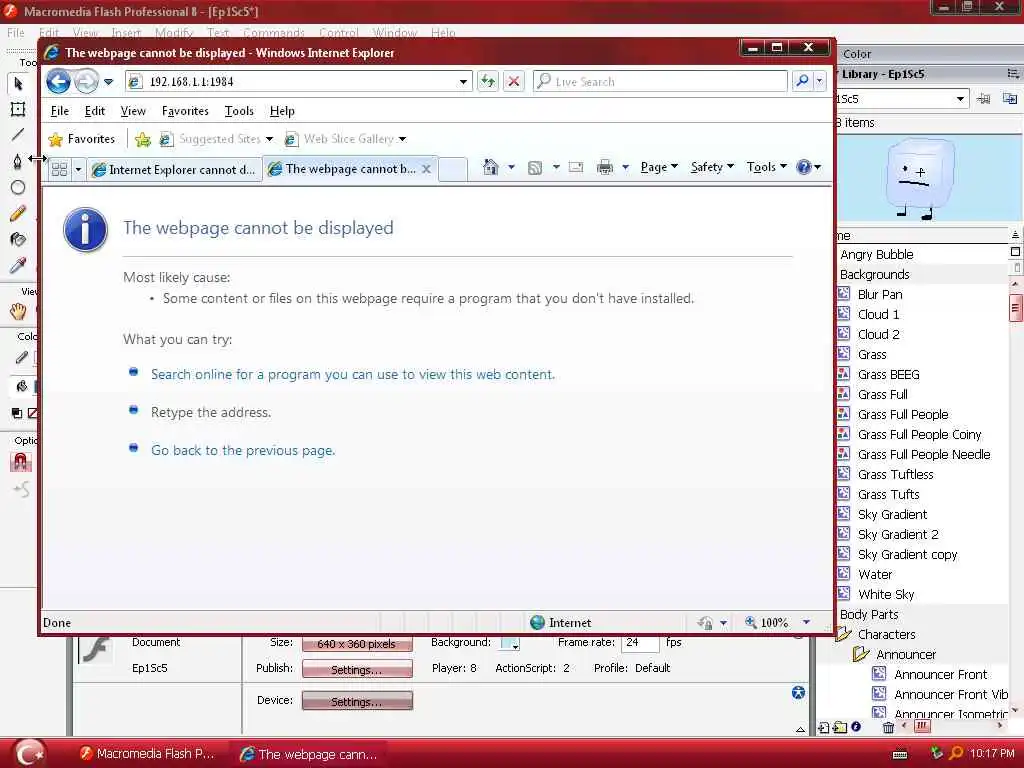This screenshot has width=1024, height=768.
Task: Open the Safety menu dropdown
Action: pyautogui.click(x=712, y=167)
